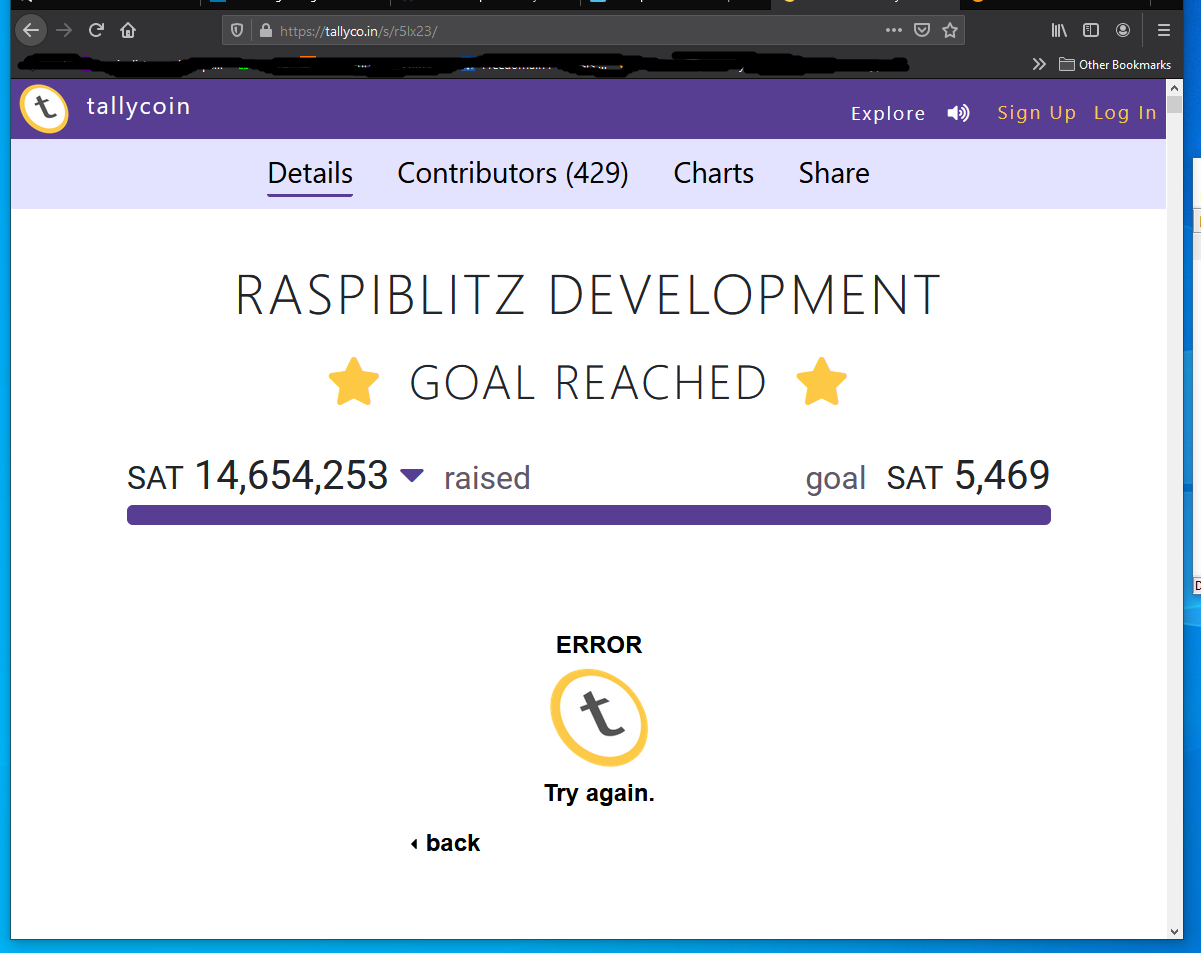Open the page actions three-dot menu
The width and height of the screenshot is (1201, 953).
[893, 30]
